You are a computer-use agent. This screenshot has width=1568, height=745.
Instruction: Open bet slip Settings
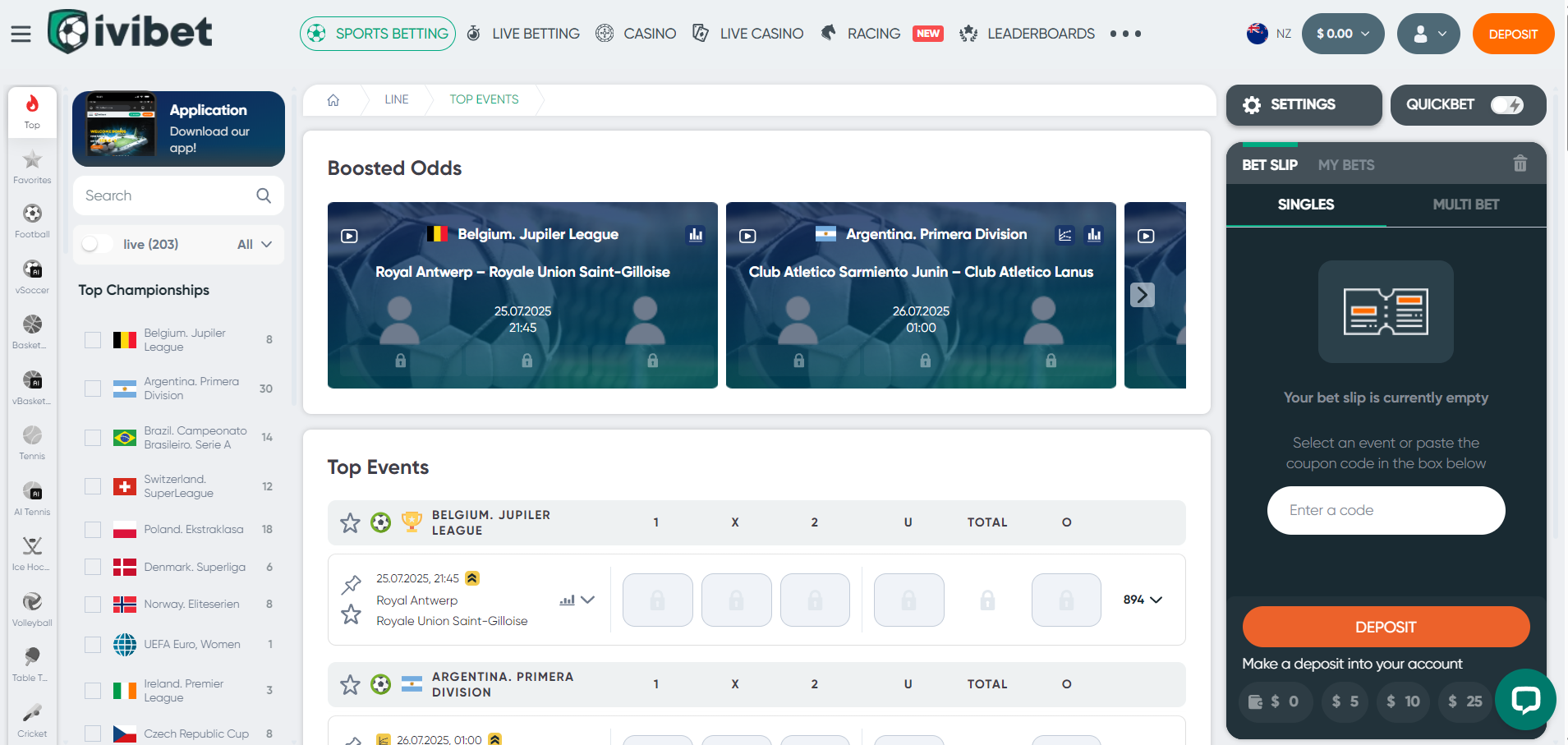[1304, 105]
